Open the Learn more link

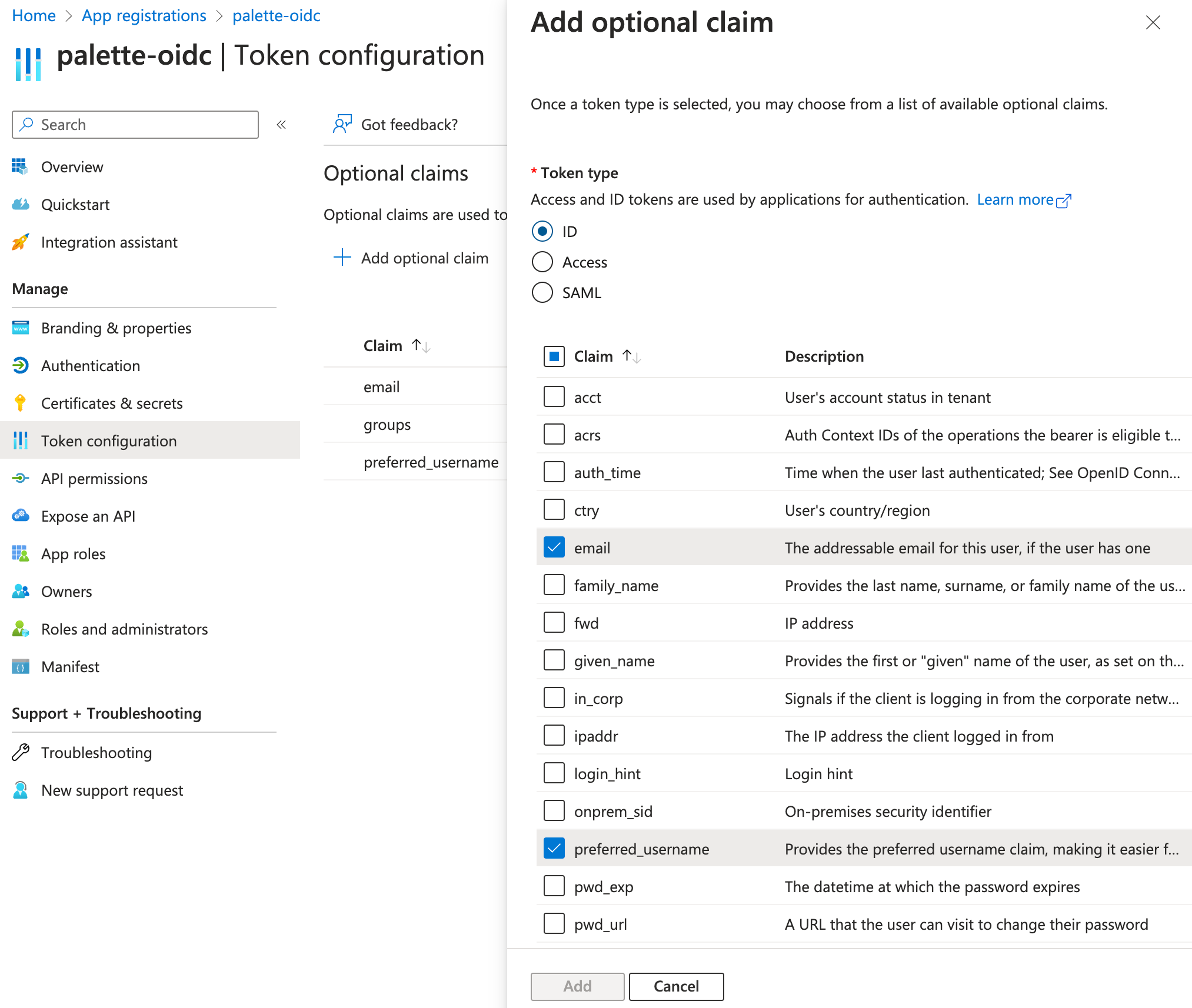tap(1015, 199)
